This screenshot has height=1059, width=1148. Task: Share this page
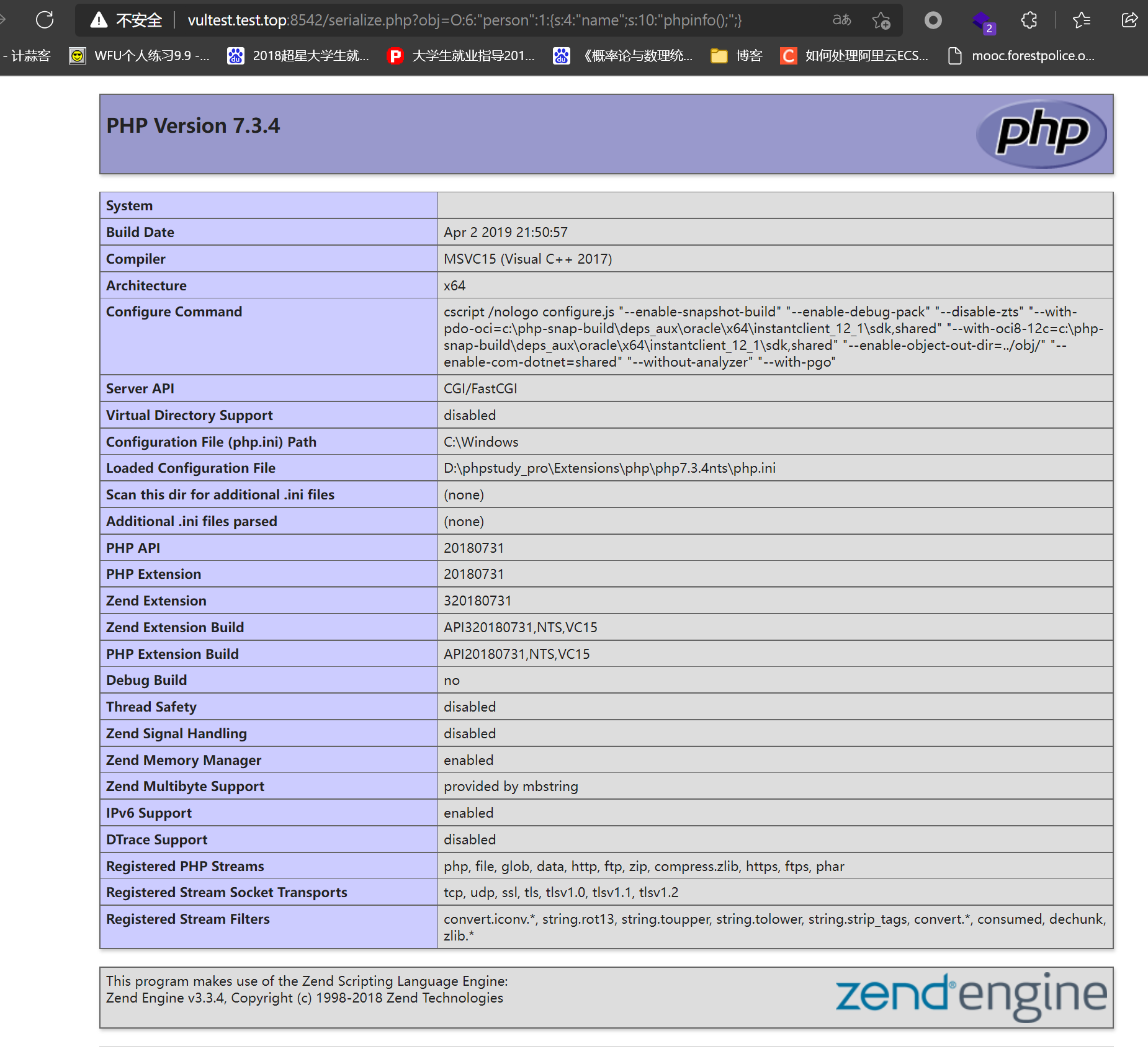click(1130, 19)
